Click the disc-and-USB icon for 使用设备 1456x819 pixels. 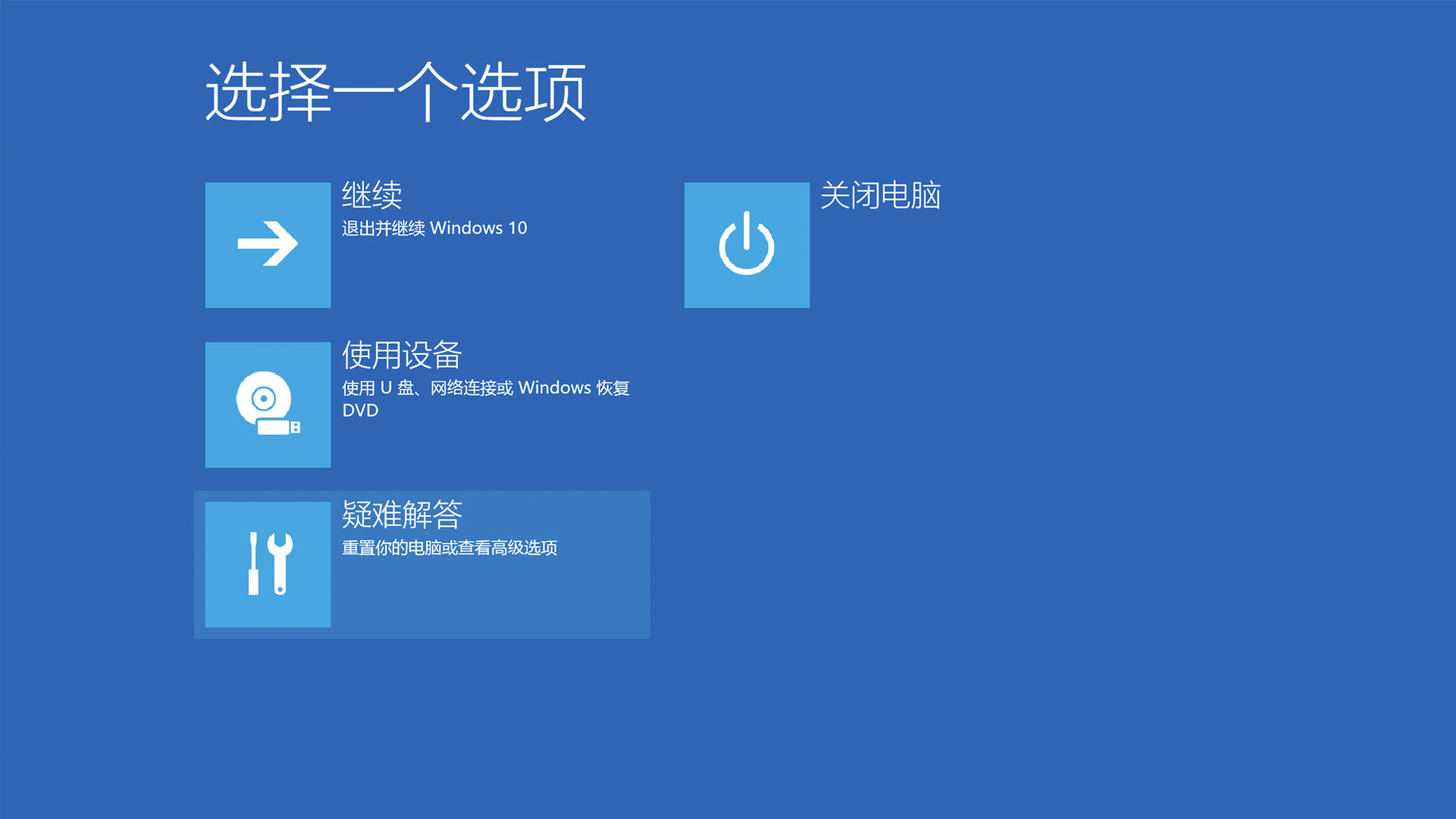[267, 404]
